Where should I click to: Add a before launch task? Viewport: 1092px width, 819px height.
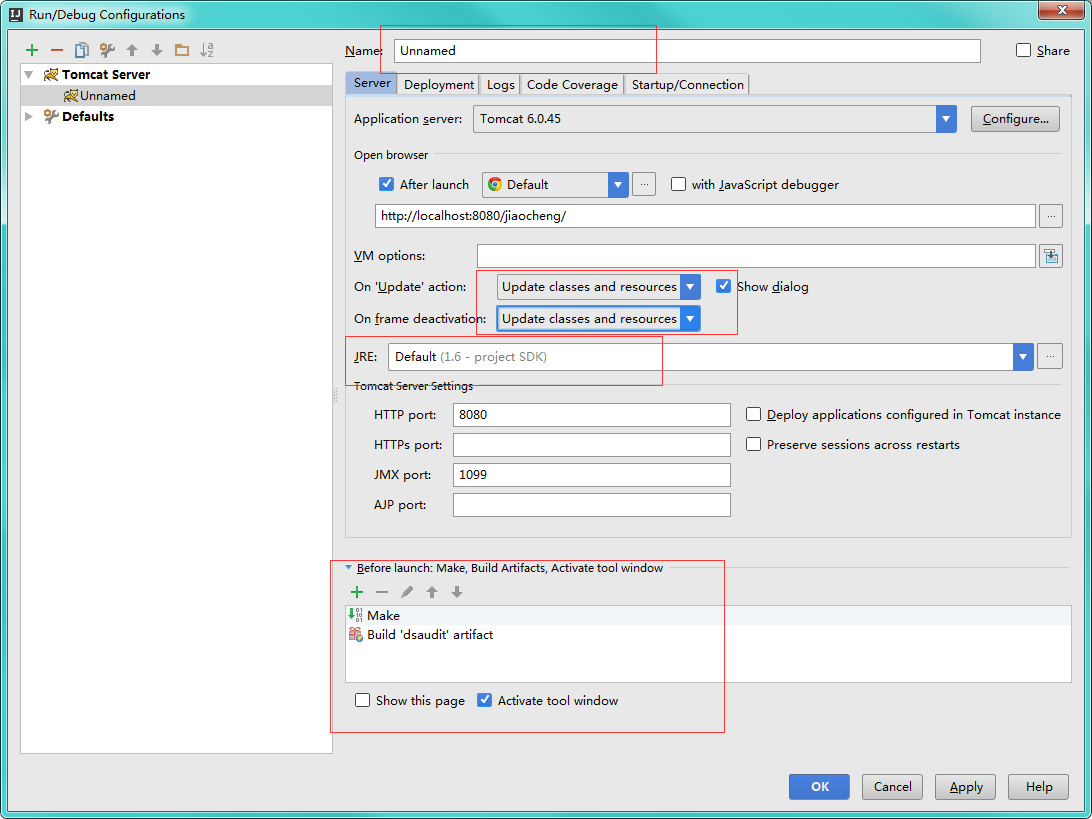[357, 592]
